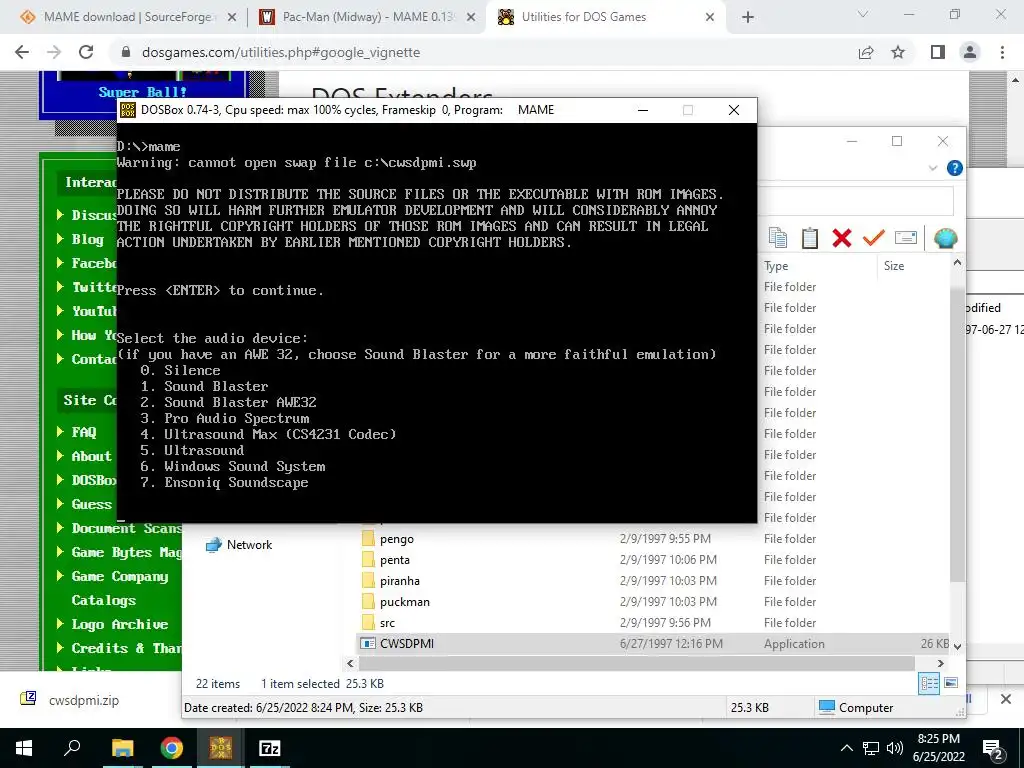Toggle the browser side panel icon

pyautogui.click(x=938, y=52)
